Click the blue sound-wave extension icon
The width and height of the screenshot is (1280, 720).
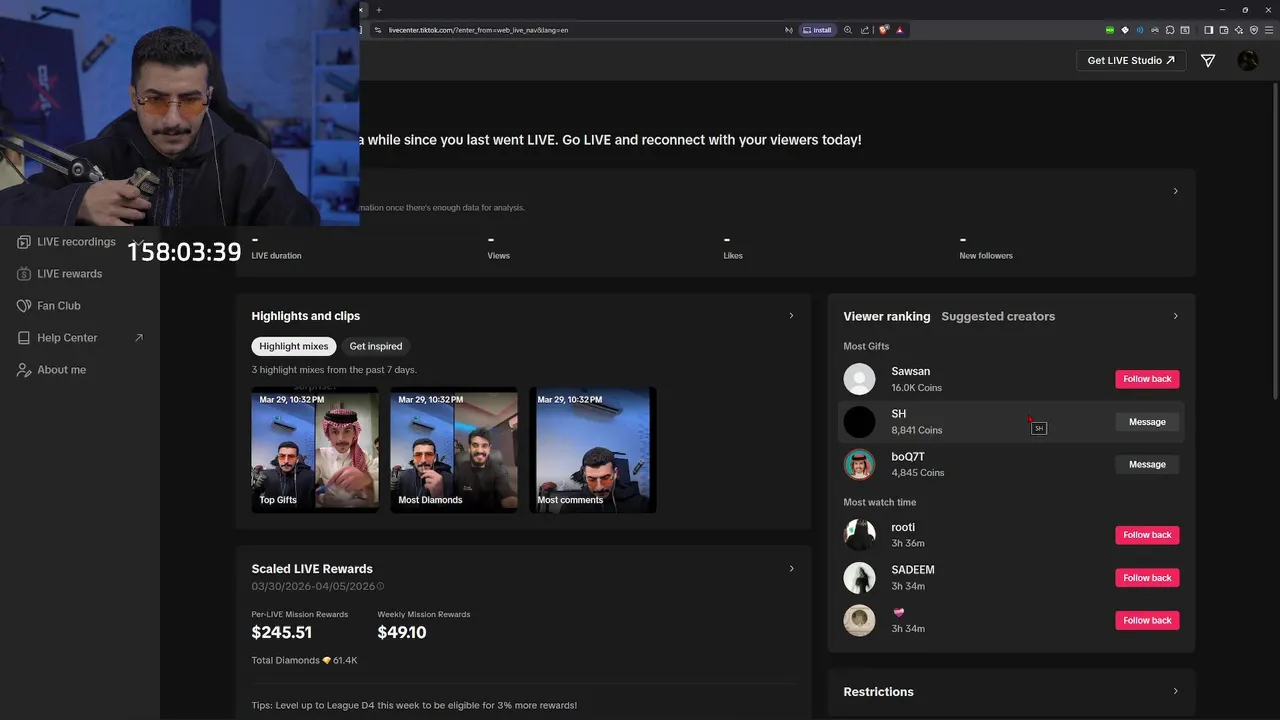click(1139, 30)
